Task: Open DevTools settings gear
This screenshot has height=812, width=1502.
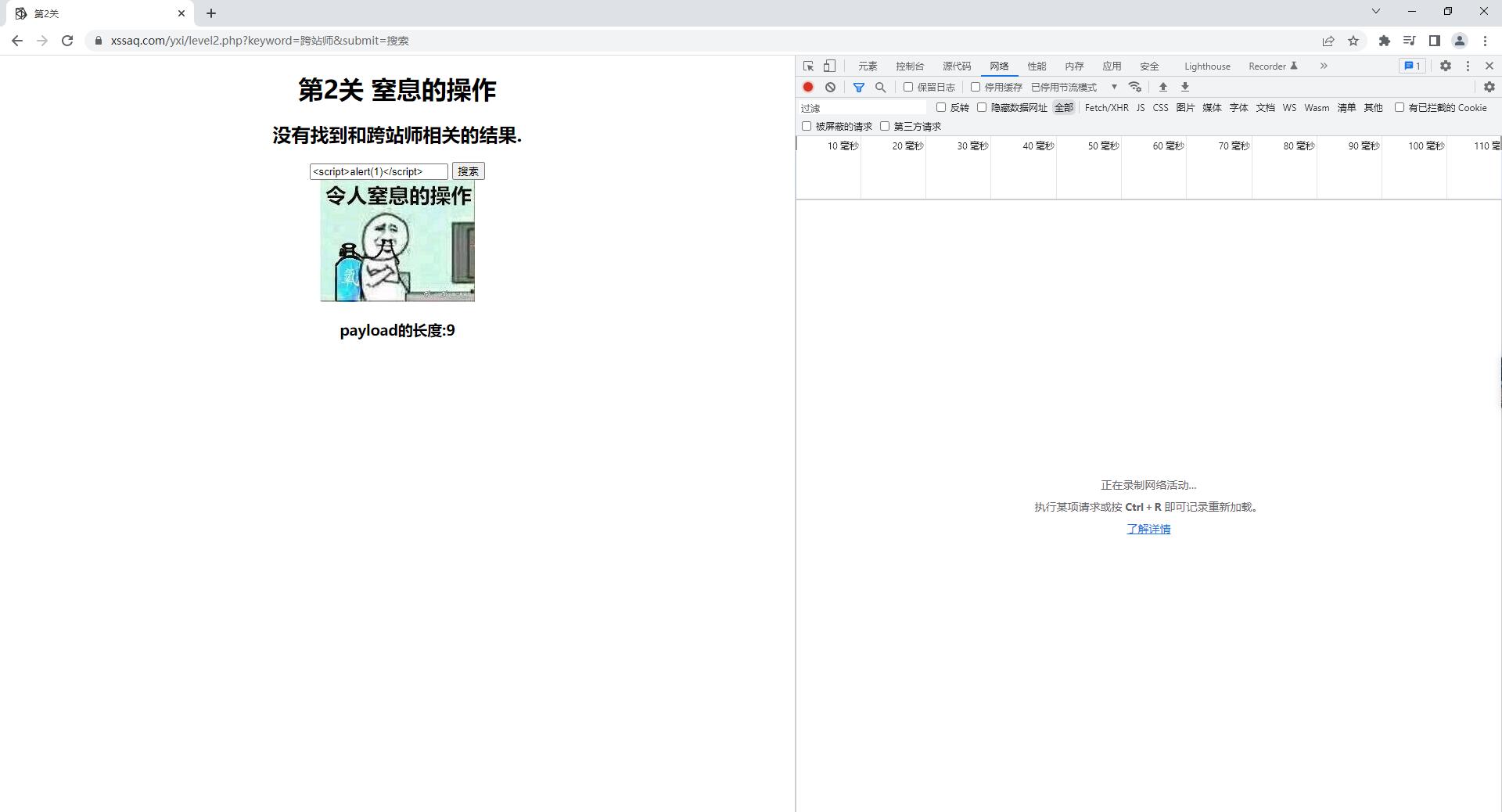Action: point(1446,66)
